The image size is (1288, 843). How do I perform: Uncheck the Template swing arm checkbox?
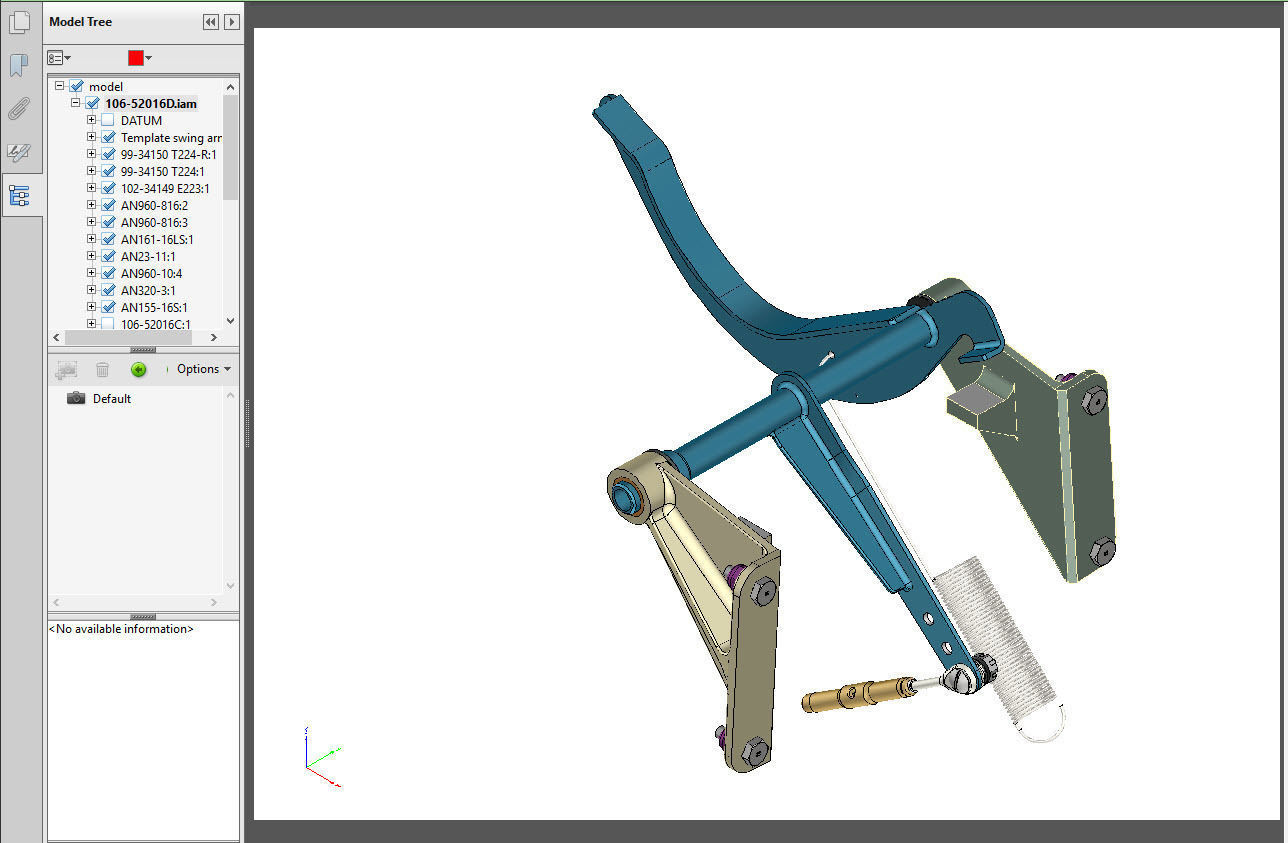108,137
